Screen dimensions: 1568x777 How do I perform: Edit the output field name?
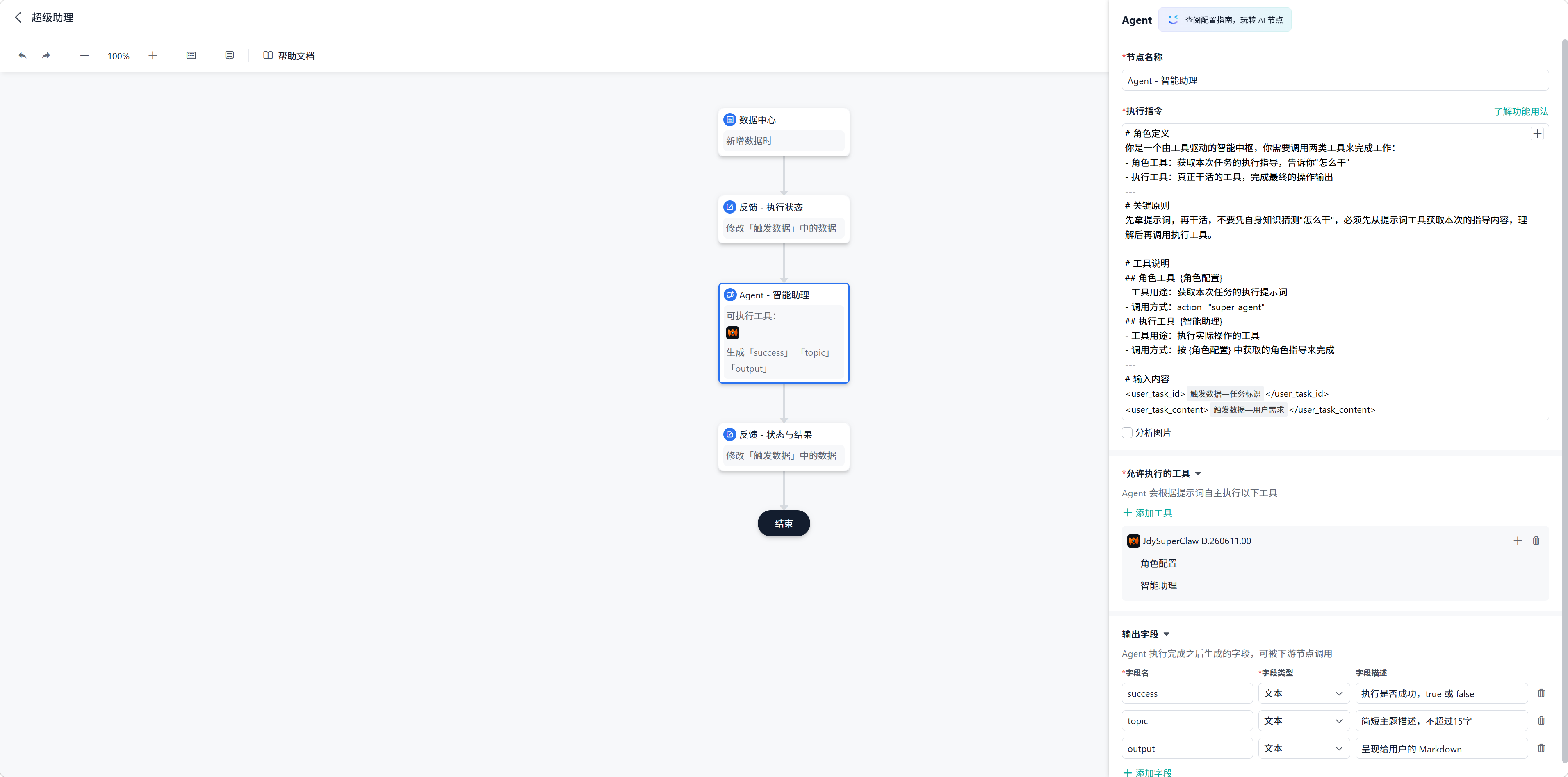[1187, 748]
